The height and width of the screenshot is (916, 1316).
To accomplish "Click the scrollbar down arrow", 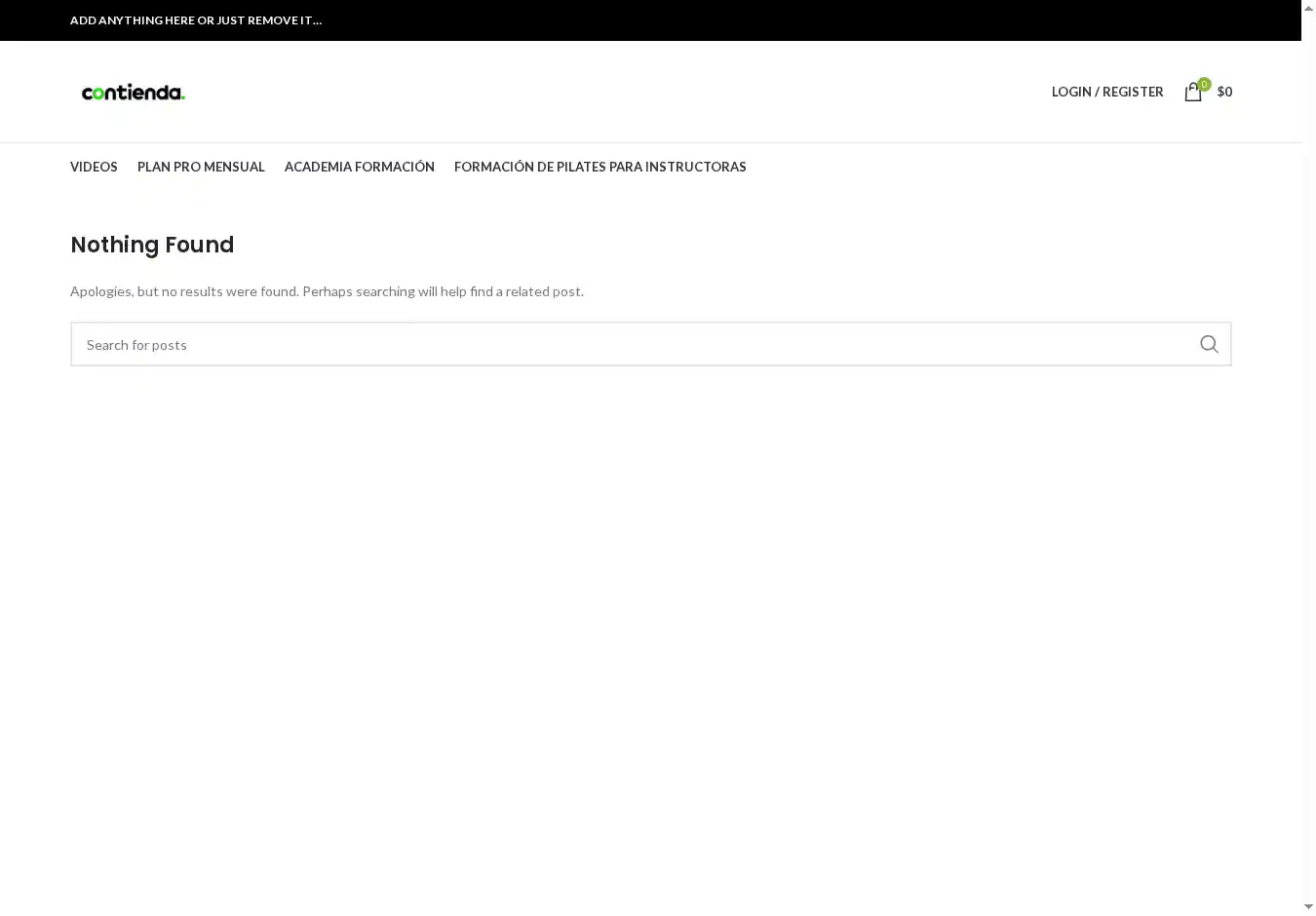I will [x=1308, y=907].
